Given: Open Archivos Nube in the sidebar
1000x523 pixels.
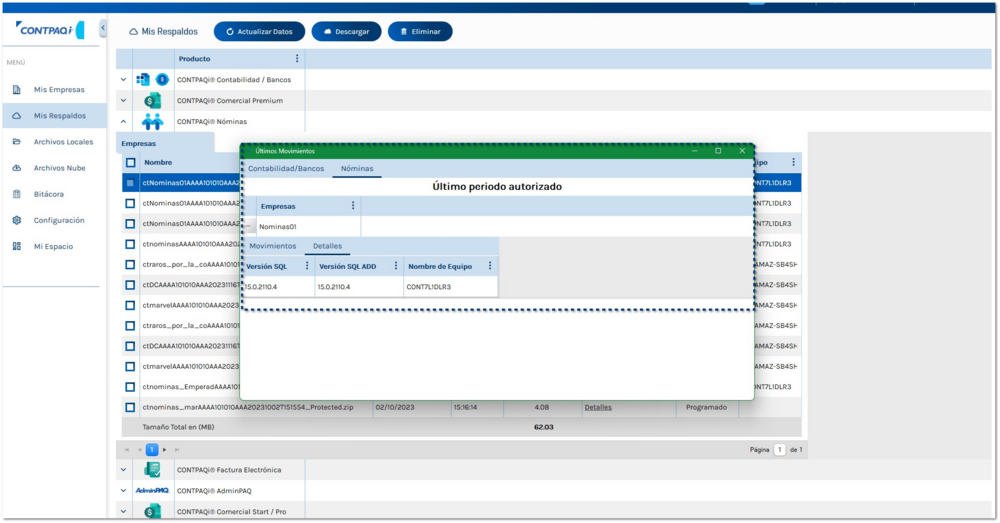Looking at the screenshot, I should pyautogui.click(x=58, y=168).
